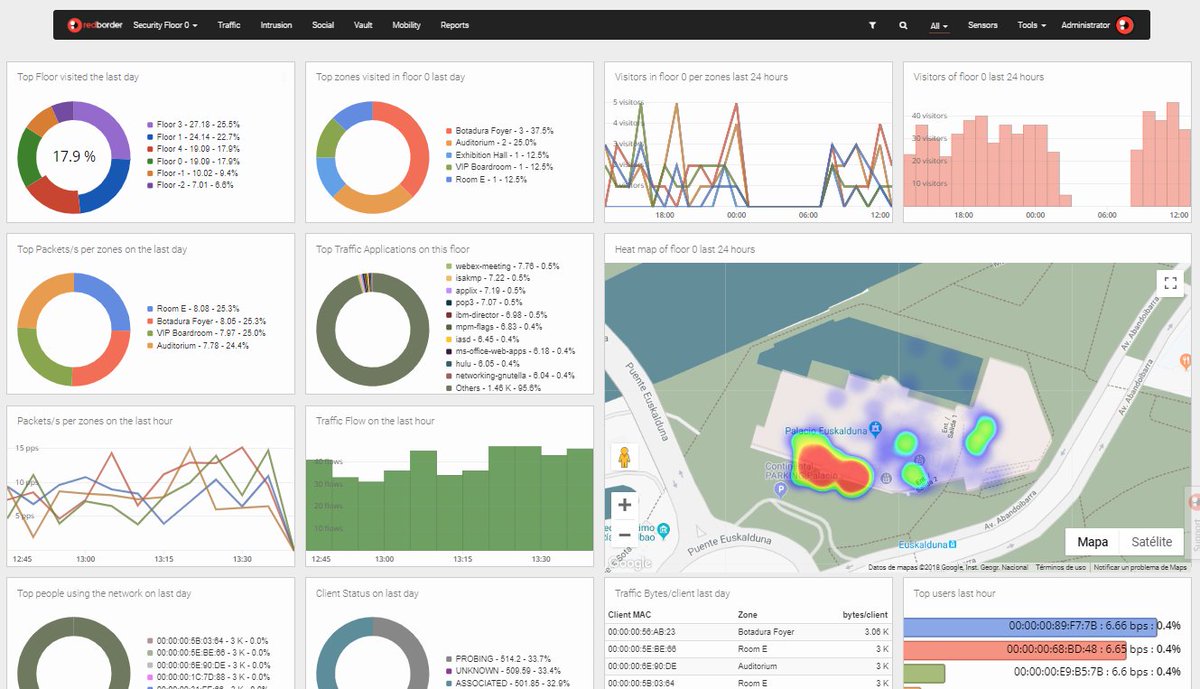This screenshot has height=689, width=1200.
Task: Toggle fullscreen view of heat map
Action: coord(1170,283)
